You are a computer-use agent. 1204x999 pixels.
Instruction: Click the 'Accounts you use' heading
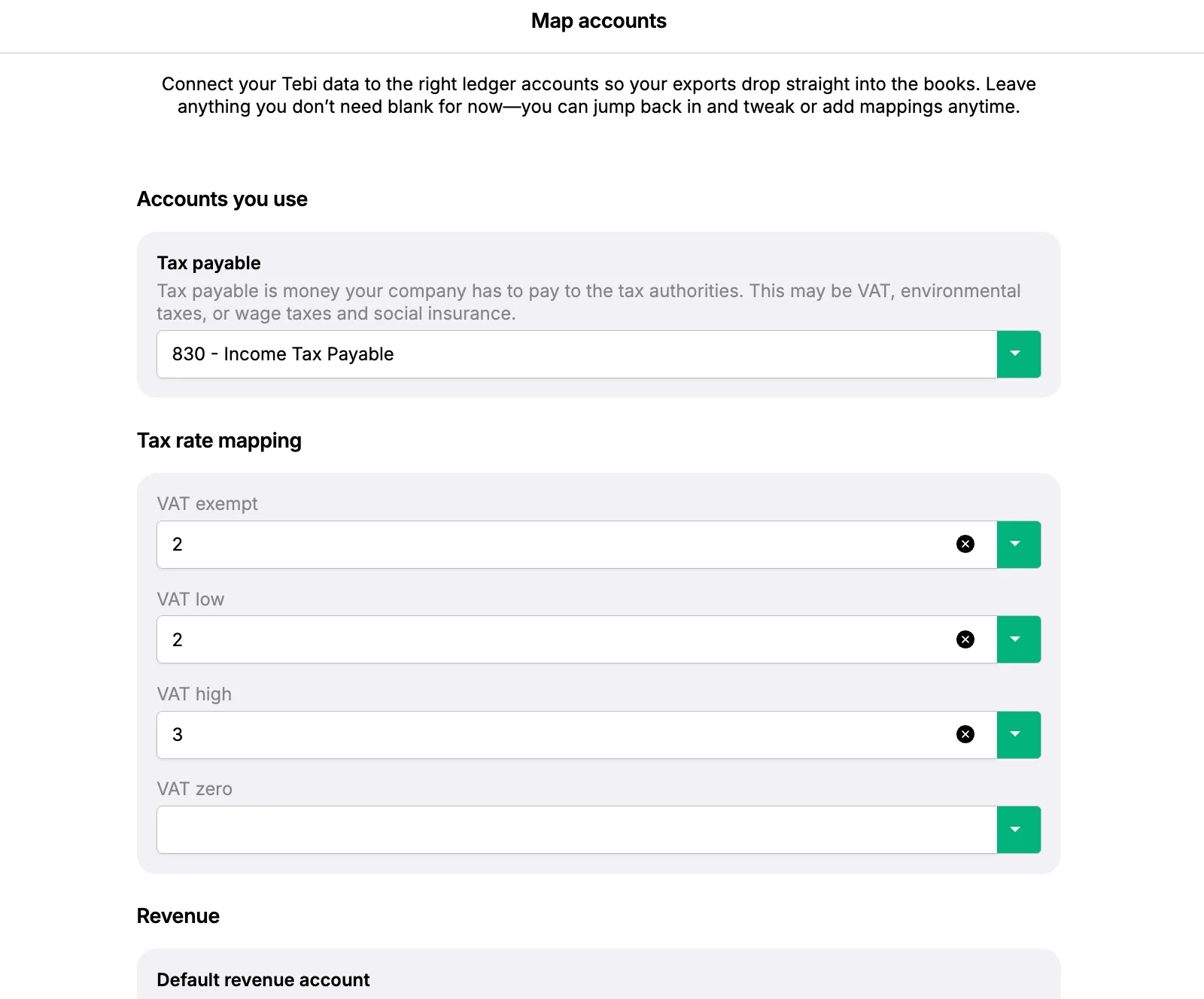222,199
